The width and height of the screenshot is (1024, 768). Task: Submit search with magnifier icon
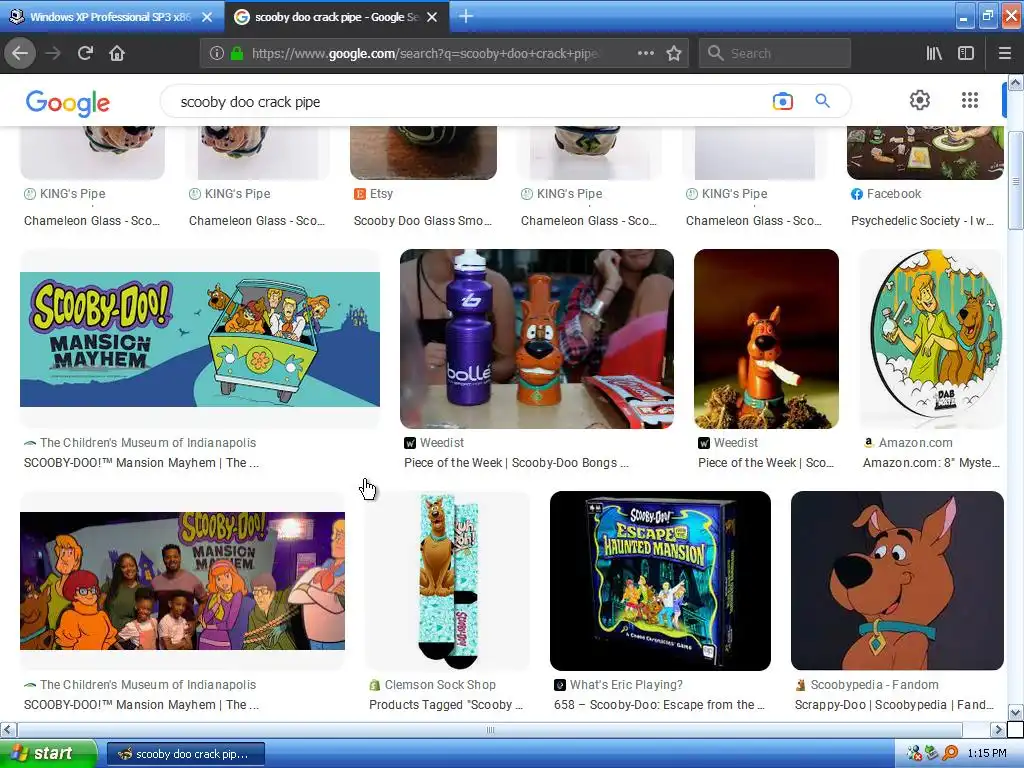pyautogui.click(x=822, y=101)
